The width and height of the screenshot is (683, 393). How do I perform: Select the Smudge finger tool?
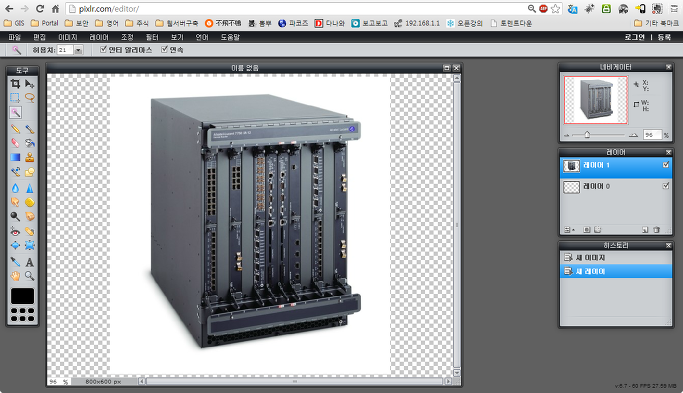click(15, 202)
